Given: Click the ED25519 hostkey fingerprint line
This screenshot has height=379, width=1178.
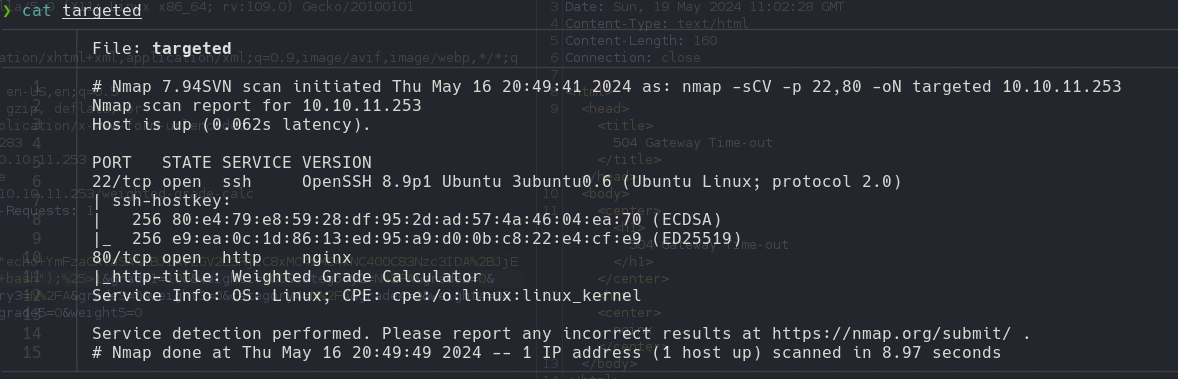Looking at the screenshot, I should pyautogui.click(x=417, y=238).
